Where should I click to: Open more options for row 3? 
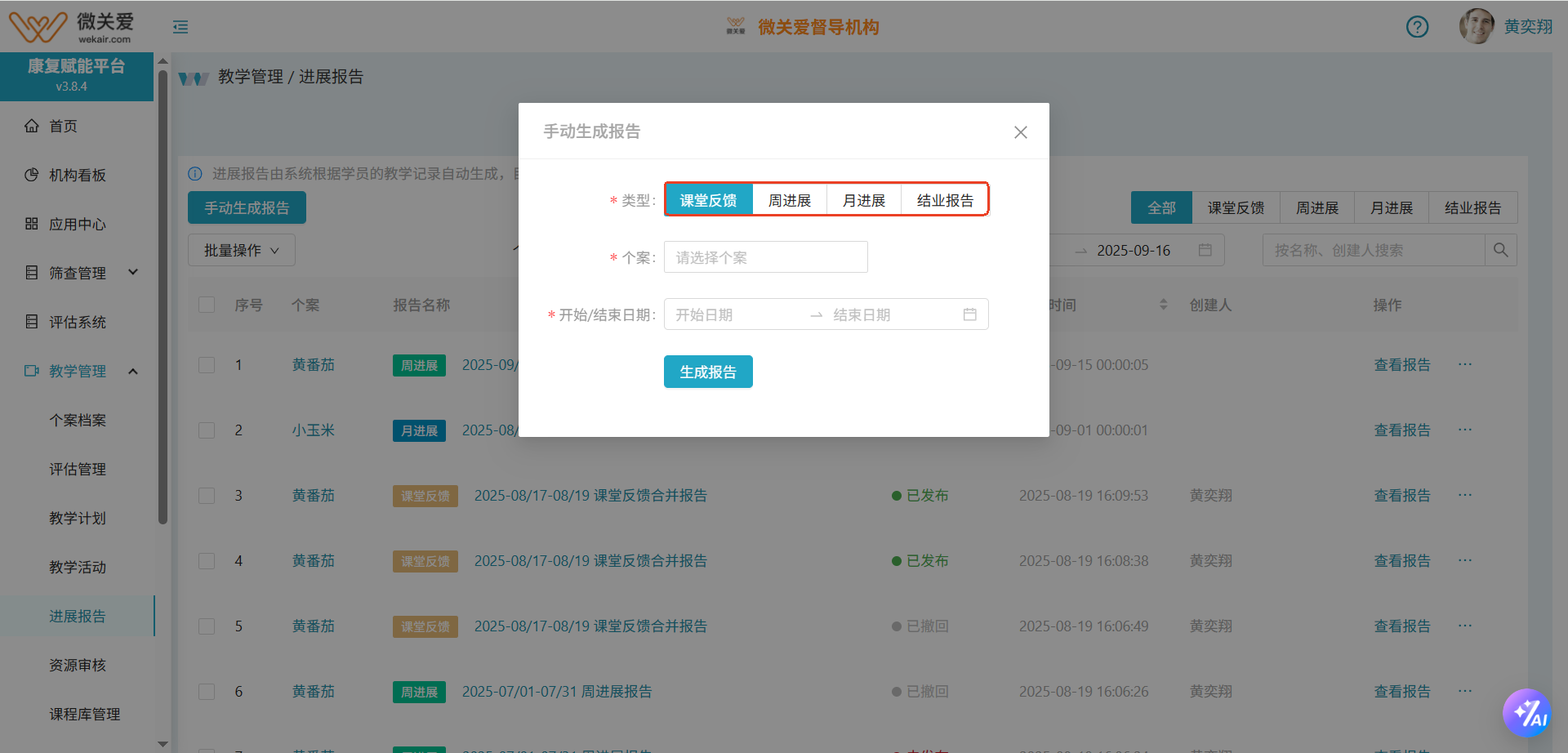coord(1465,495)
